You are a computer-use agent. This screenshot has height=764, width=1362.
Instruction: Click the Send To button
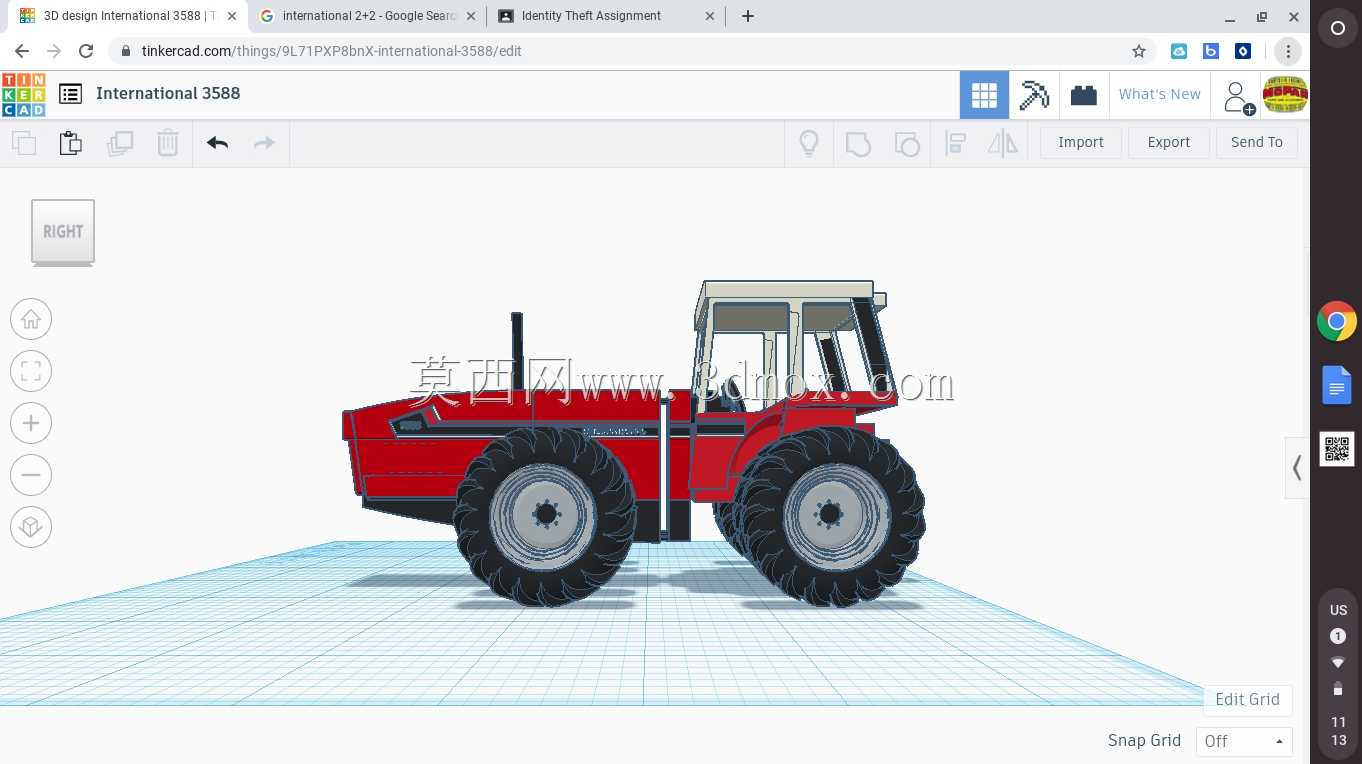pos(1257,143)
